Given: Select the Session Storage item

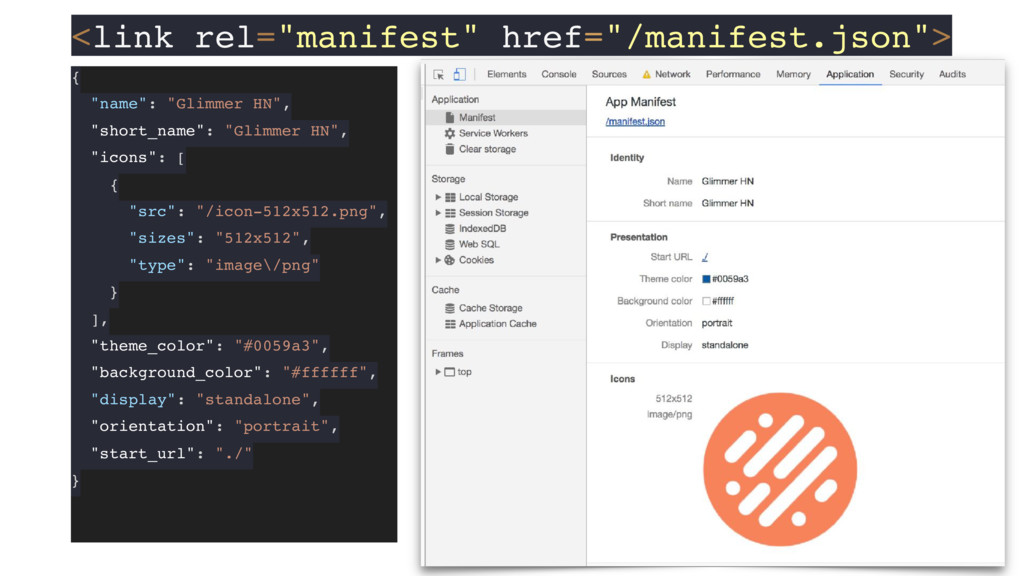Looking at the screenshot, I should [x=494, y=213].
